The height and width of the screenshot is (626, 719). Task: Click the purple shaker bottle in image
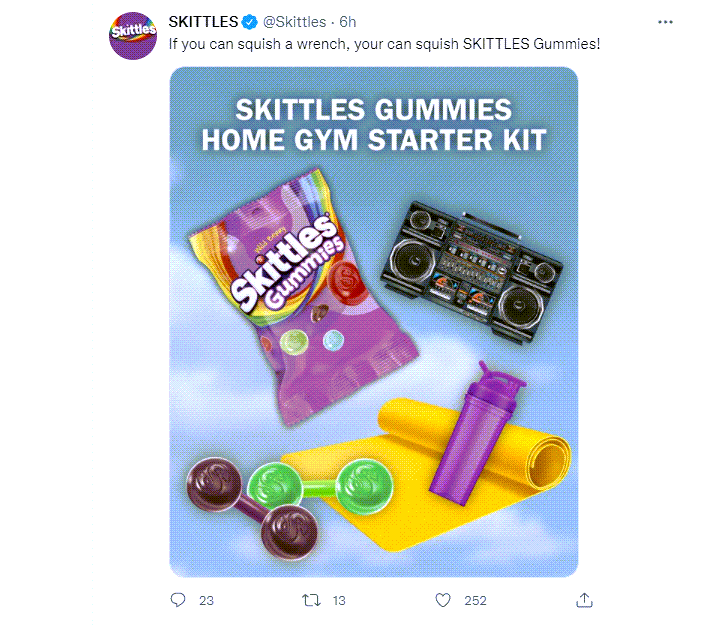tap(477, 433)
